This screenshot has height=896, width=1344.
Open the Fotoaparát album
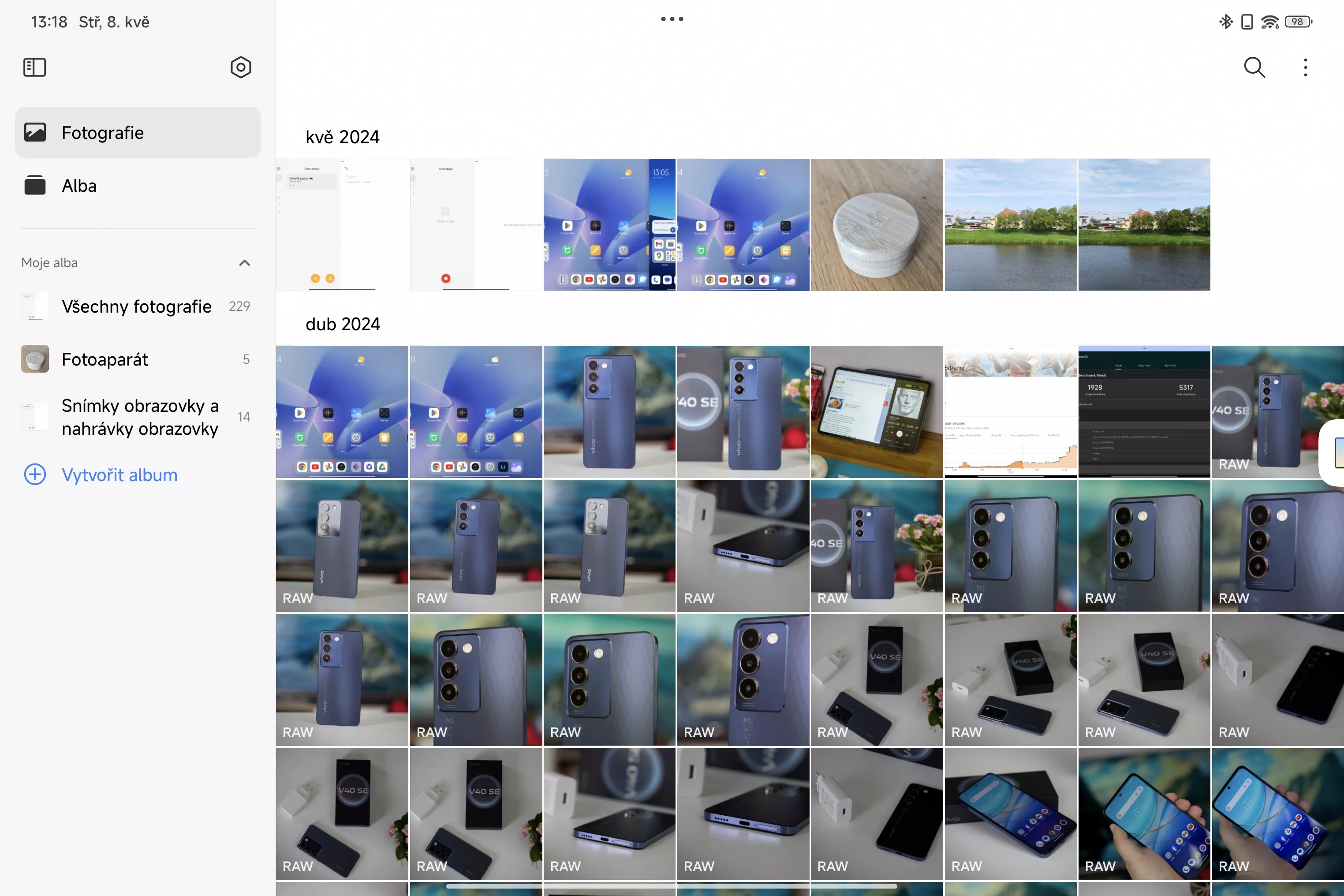coord(138,359)
